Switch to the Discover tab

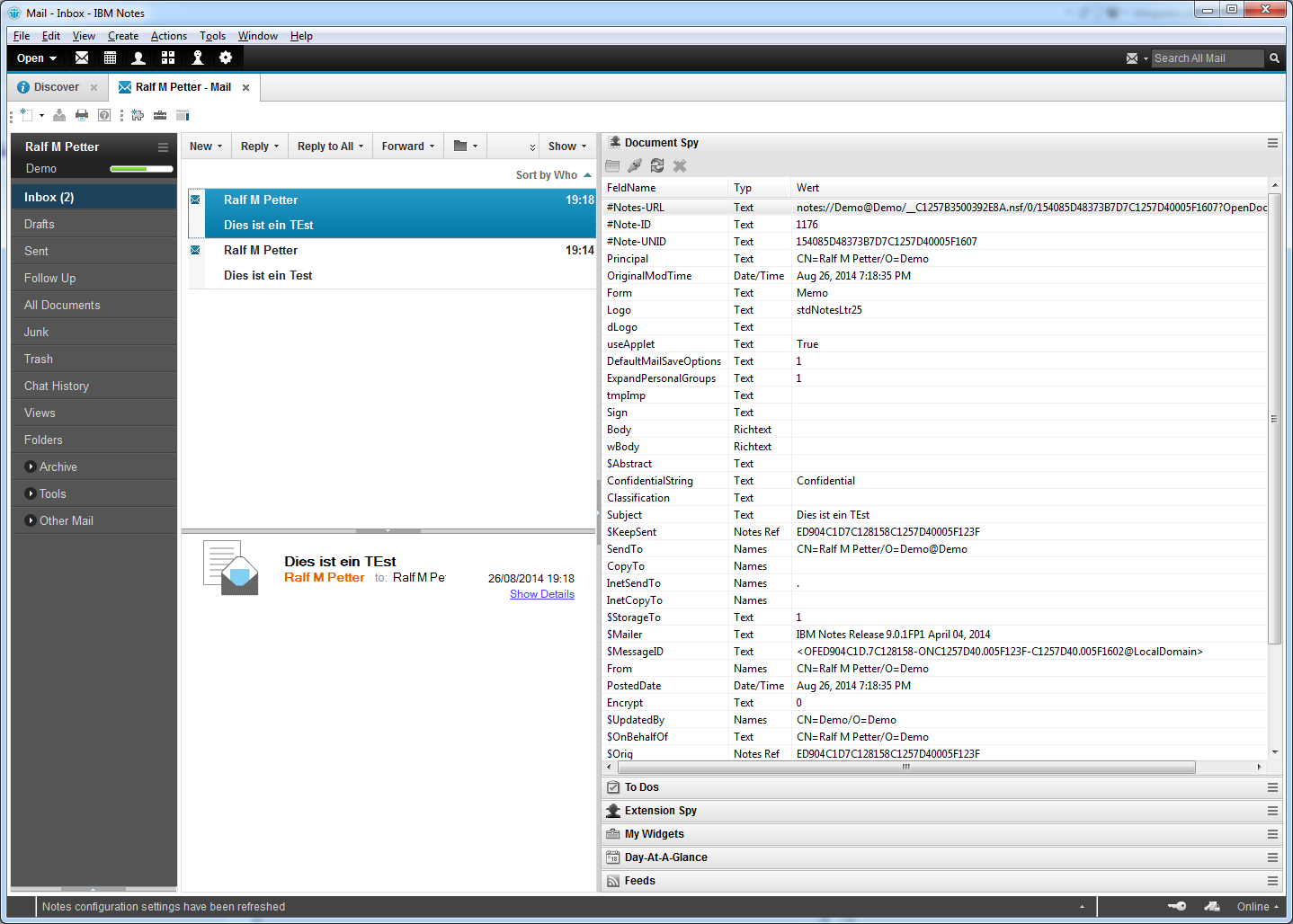pyautogui.click(x=56, y=87)
